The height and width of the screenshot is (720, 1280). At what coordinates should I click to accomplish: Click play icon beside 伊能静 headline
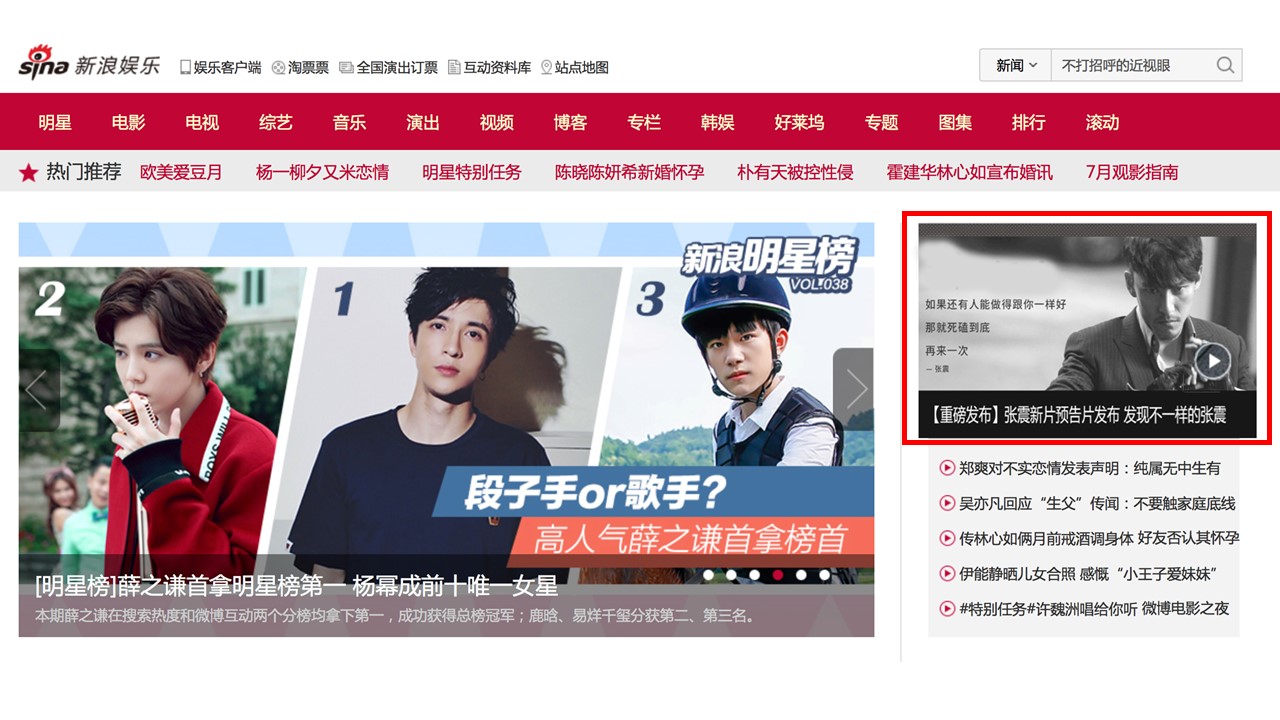pos(946,573)
